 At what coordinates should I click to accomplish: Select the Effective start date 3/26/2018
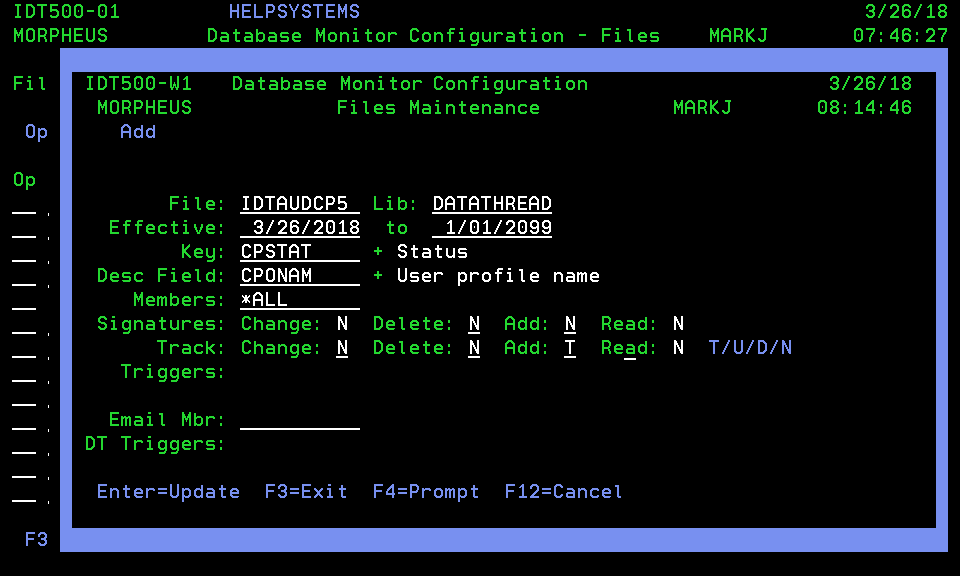(x=300, y=228)
